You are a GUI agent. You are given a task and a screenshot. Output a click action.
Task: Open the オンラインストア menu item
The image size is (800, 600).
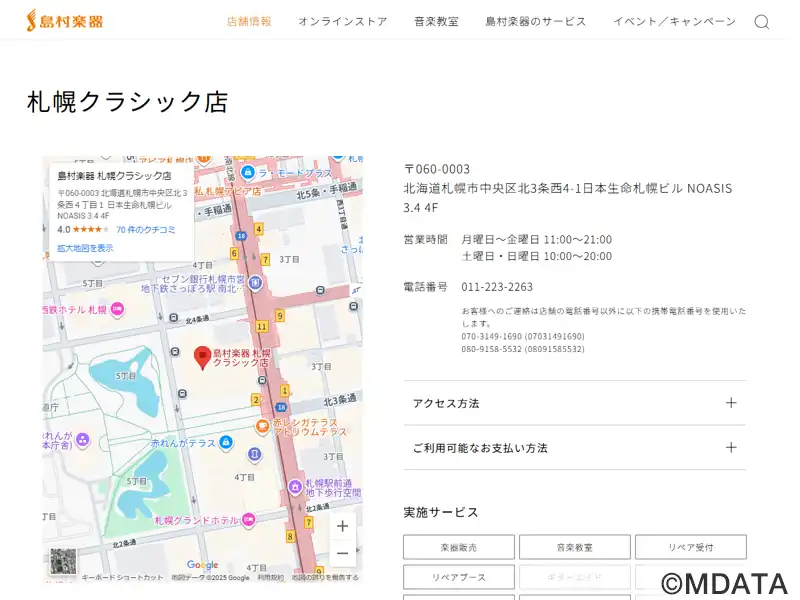(x=342, y=21)
